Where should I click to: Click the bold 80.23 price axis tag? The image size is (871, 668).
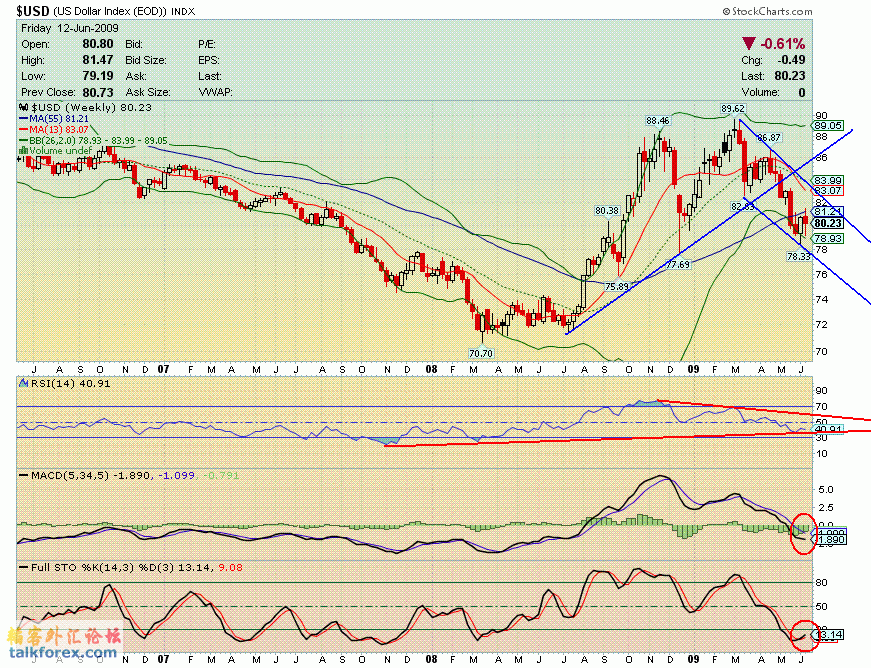click(828, 223)
